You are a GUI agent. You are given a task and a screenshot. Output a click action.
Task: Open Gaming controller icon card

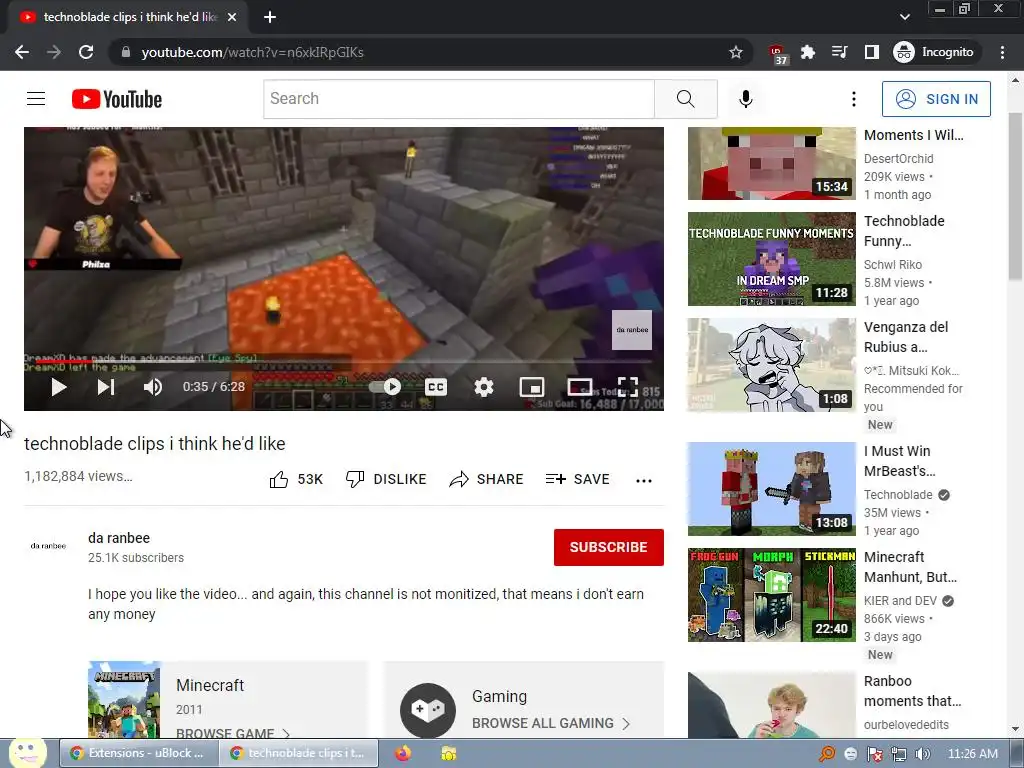(428, 711)
